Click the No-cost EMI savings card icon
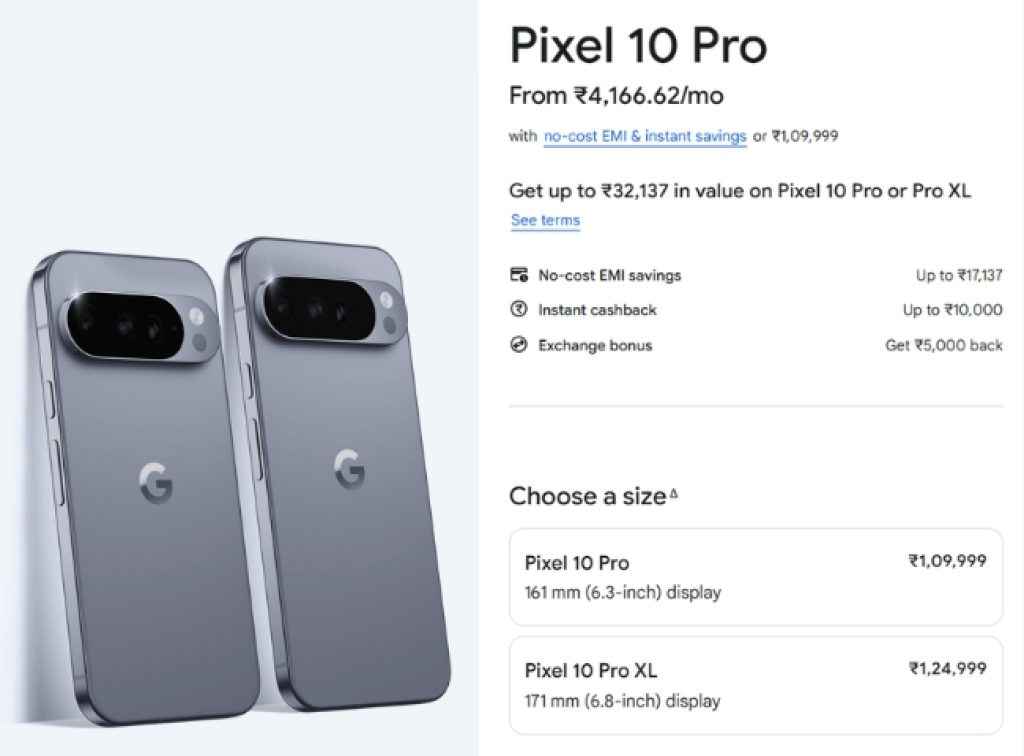The image size is (1024, 756). tap(518, 275)
